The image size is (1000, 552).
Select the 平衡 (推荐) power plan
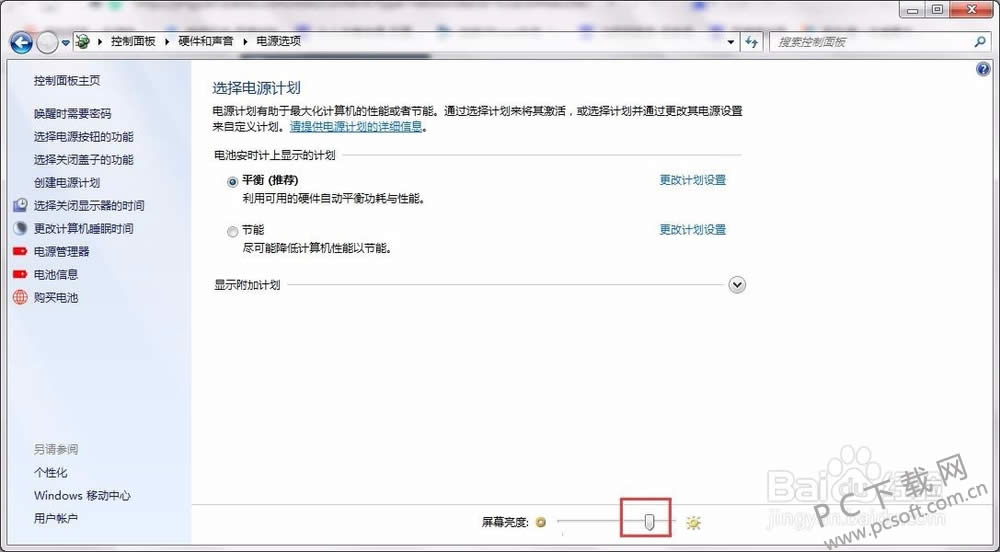pos(233,181)
